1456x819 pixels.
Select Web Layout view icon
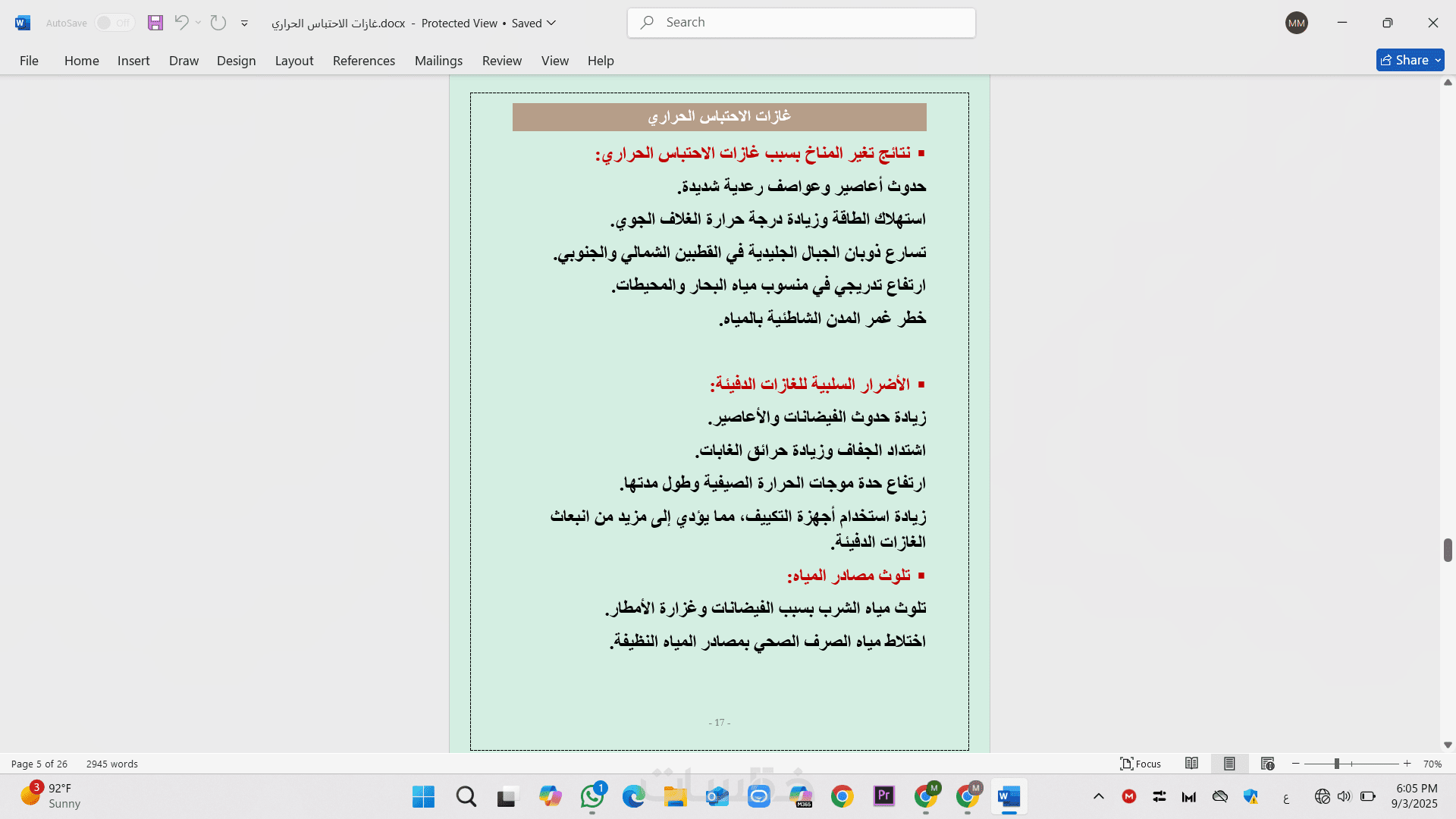click(1267, 764)
